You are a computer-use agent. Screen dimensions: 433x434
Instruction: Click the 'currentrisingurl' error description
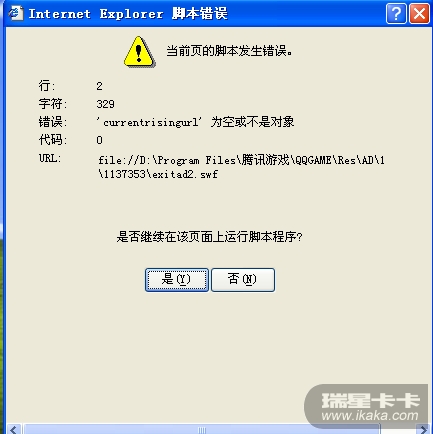195,122
